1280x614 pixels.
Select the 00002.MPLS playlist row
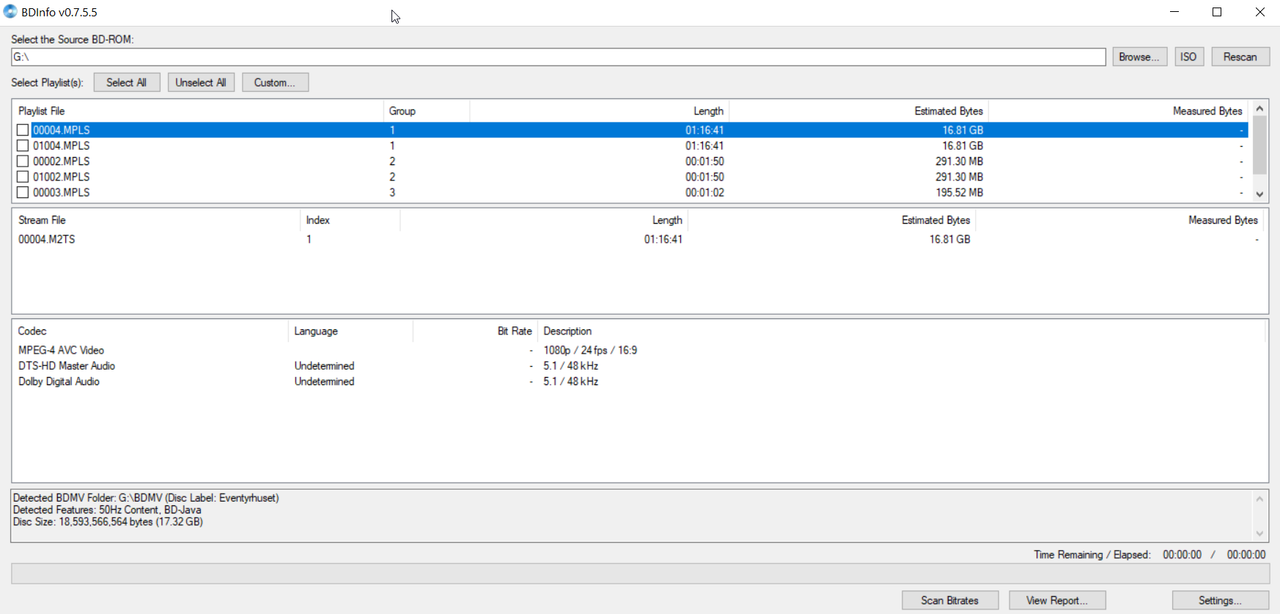(x=631, y=161)
